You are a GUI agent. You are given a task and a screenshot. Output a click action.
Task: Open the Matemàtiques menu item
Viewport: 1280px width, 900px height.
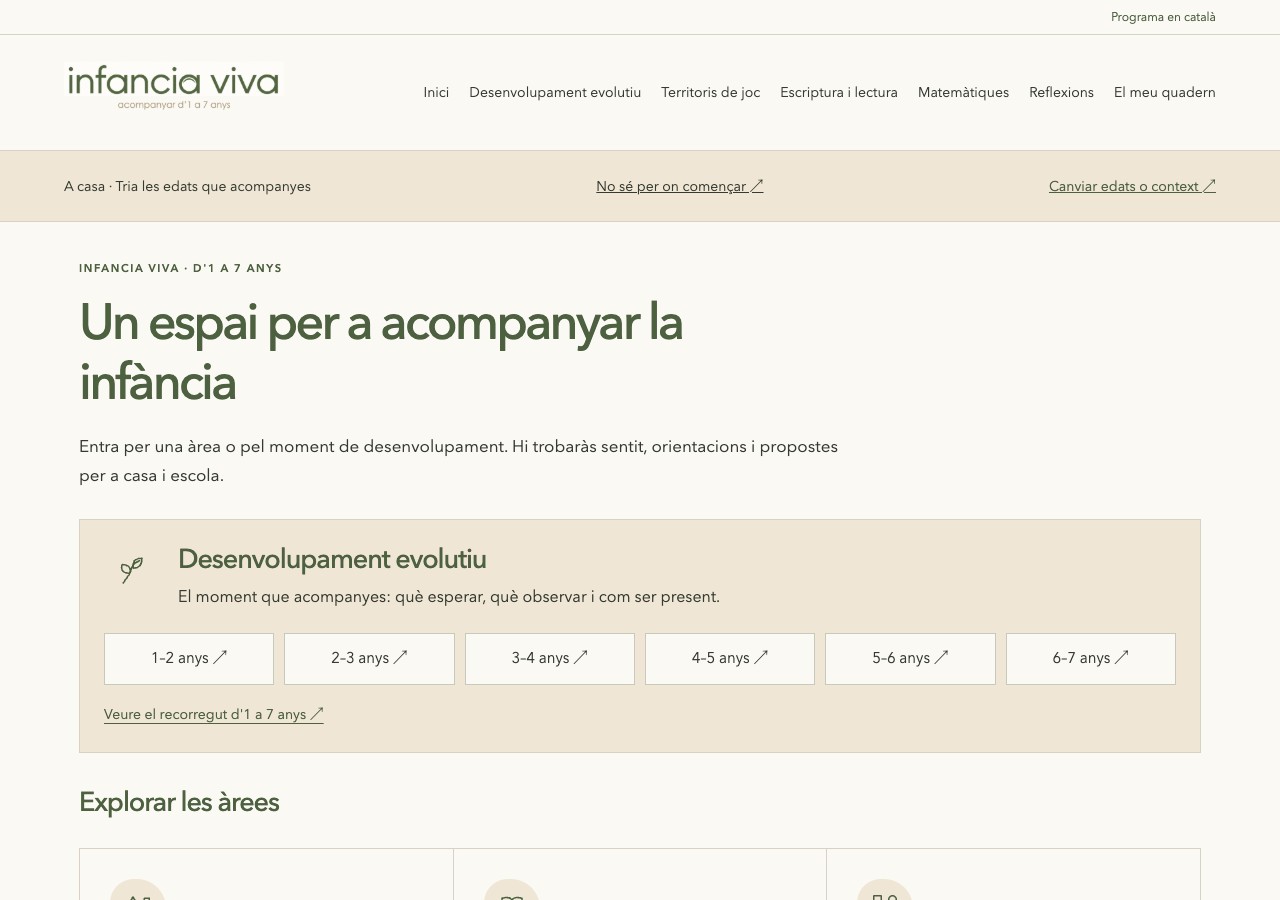963,93
